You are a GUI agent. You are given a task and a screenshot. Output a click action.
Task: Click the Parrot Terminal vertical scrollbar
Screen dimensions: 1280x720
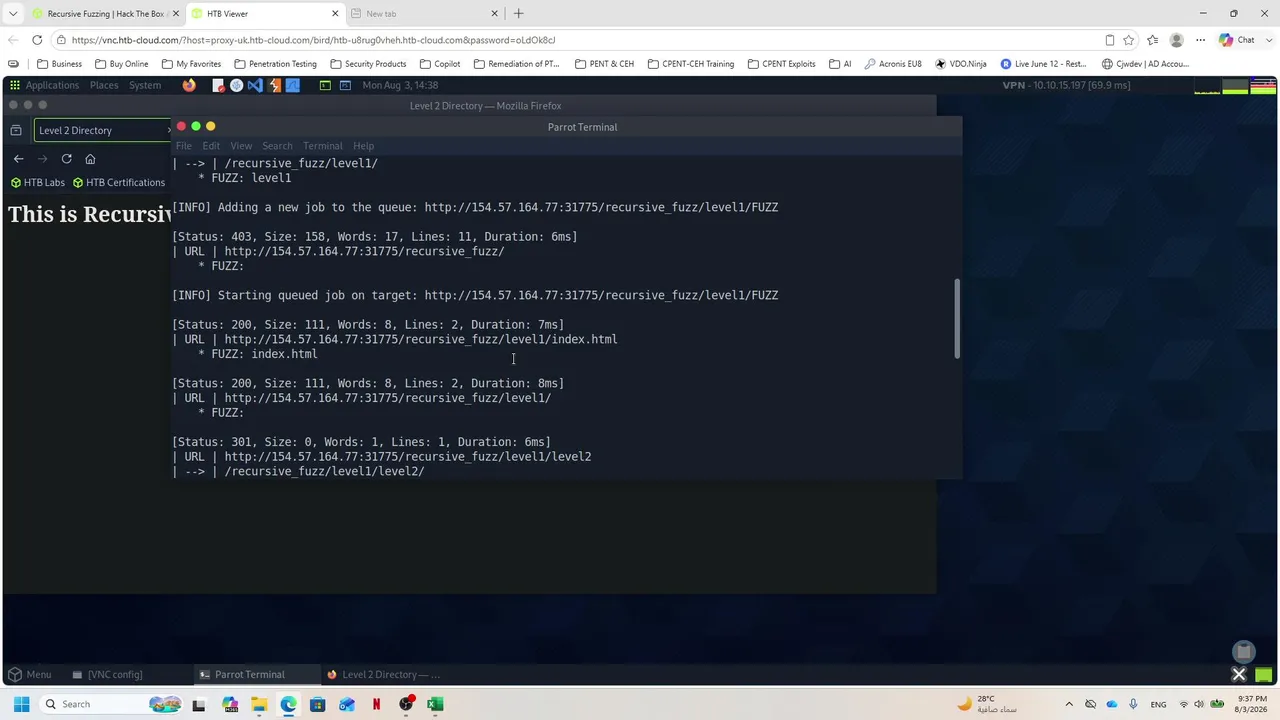tap(957, 319)
